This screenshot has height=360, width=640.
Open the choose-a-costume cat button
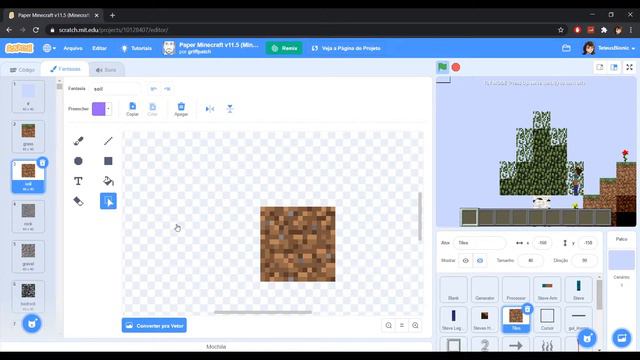[x=32, y=324]
